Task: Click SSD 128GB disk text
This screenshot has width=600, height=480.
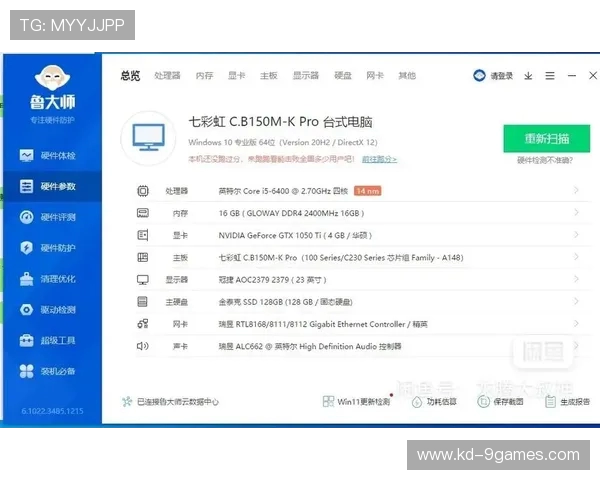Action: point(285,302)
